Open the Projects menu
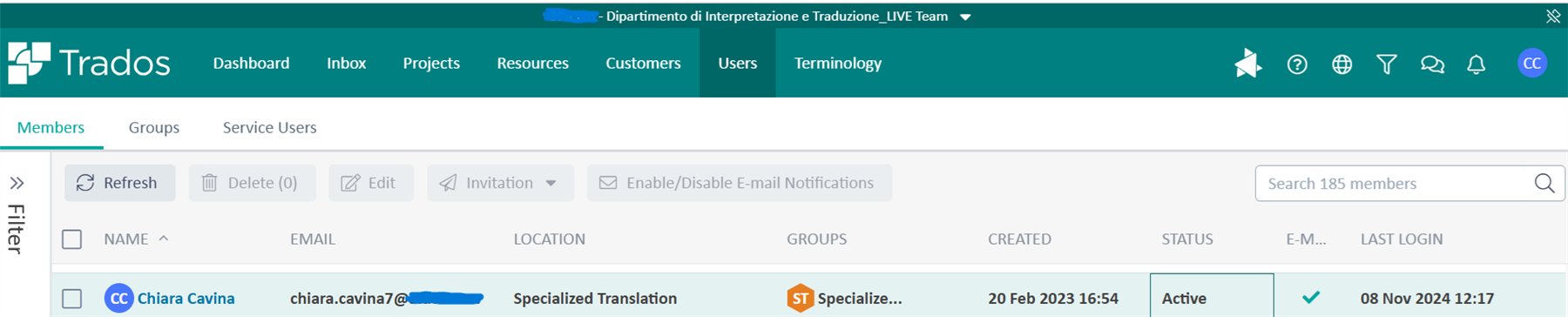 tap(431, 63)
